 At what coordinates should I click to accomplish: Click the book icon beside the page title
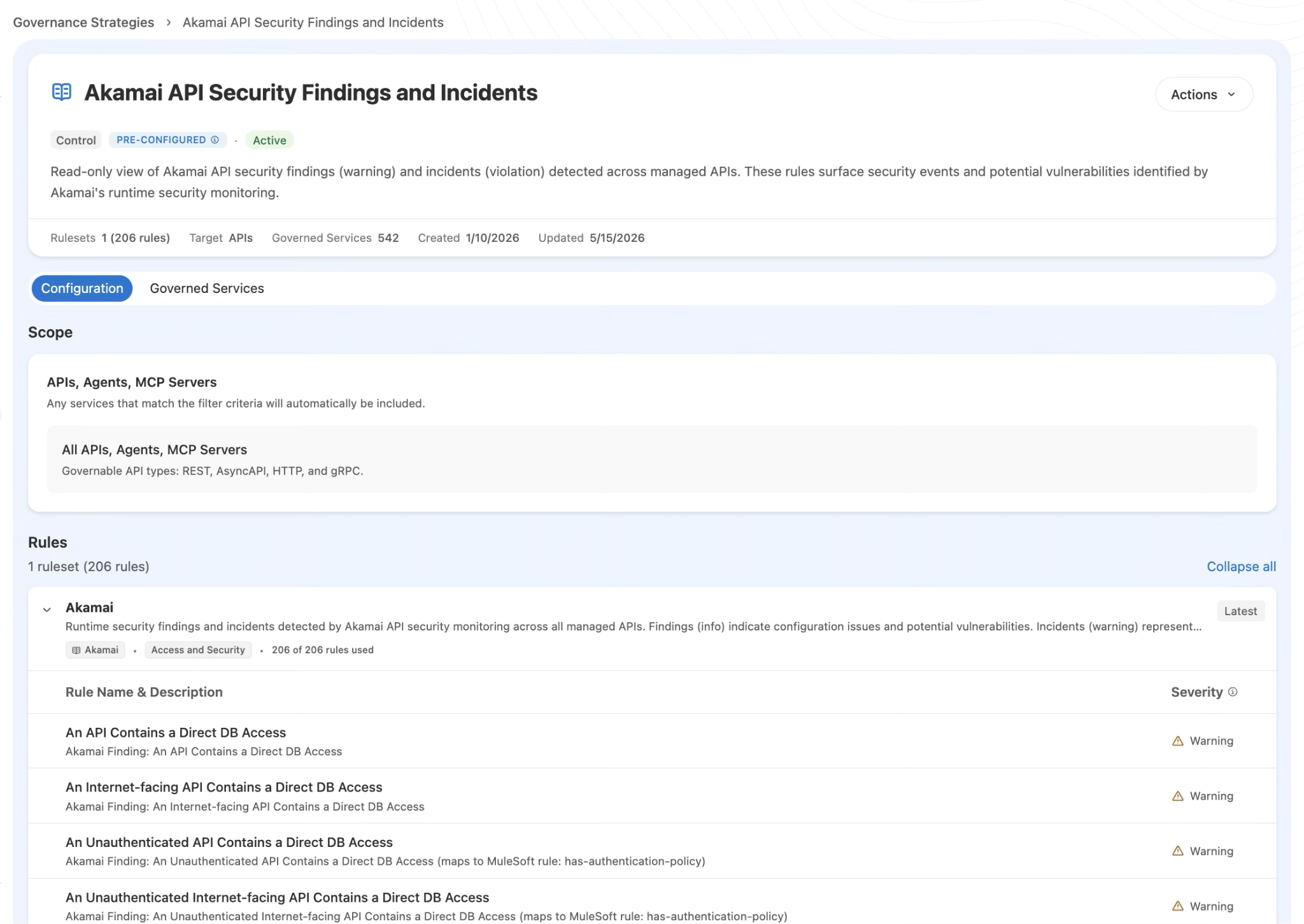click(61, 92)
